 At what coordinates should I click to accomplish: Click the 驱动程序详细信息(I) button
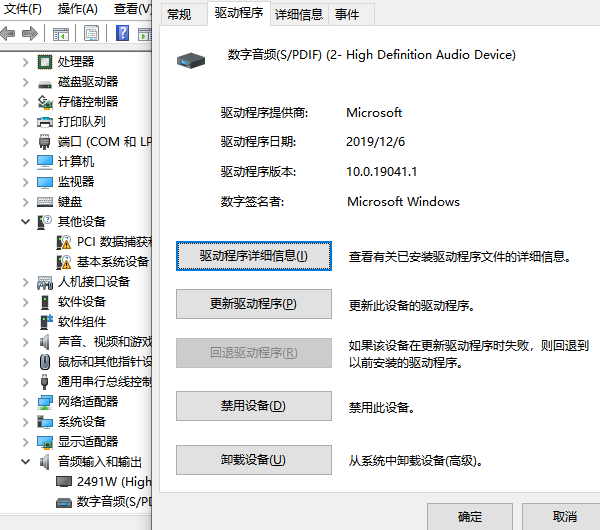[254, 256]
